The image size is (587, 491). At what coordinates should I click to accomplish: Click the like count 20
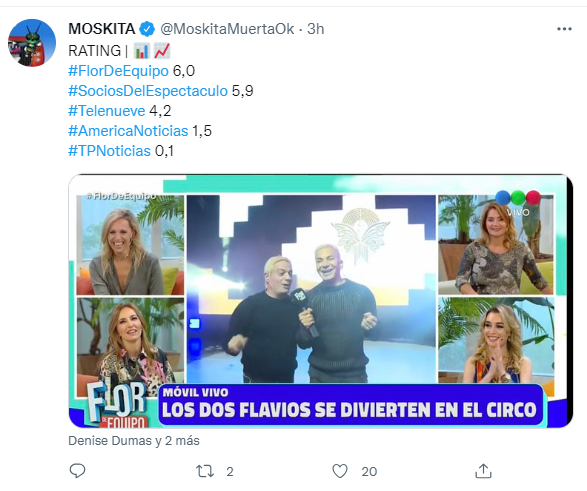tap(369, 472)
